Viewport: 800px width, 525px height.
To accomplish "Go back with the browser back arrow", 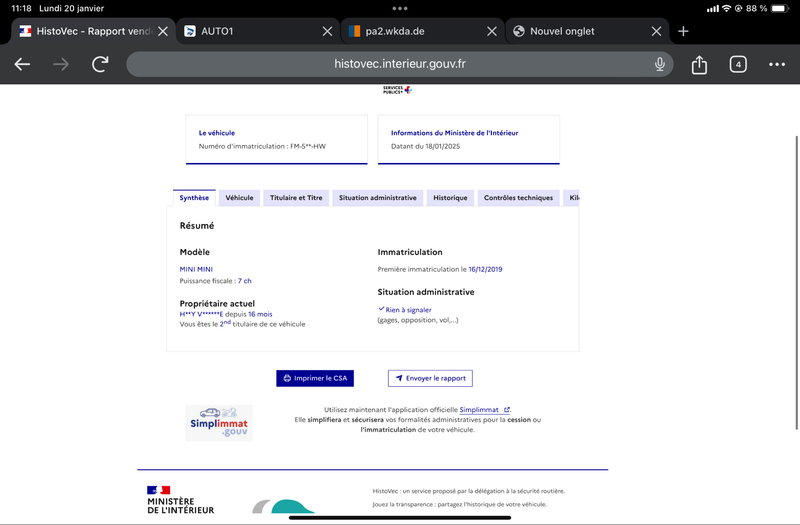I will click(22, 64).
